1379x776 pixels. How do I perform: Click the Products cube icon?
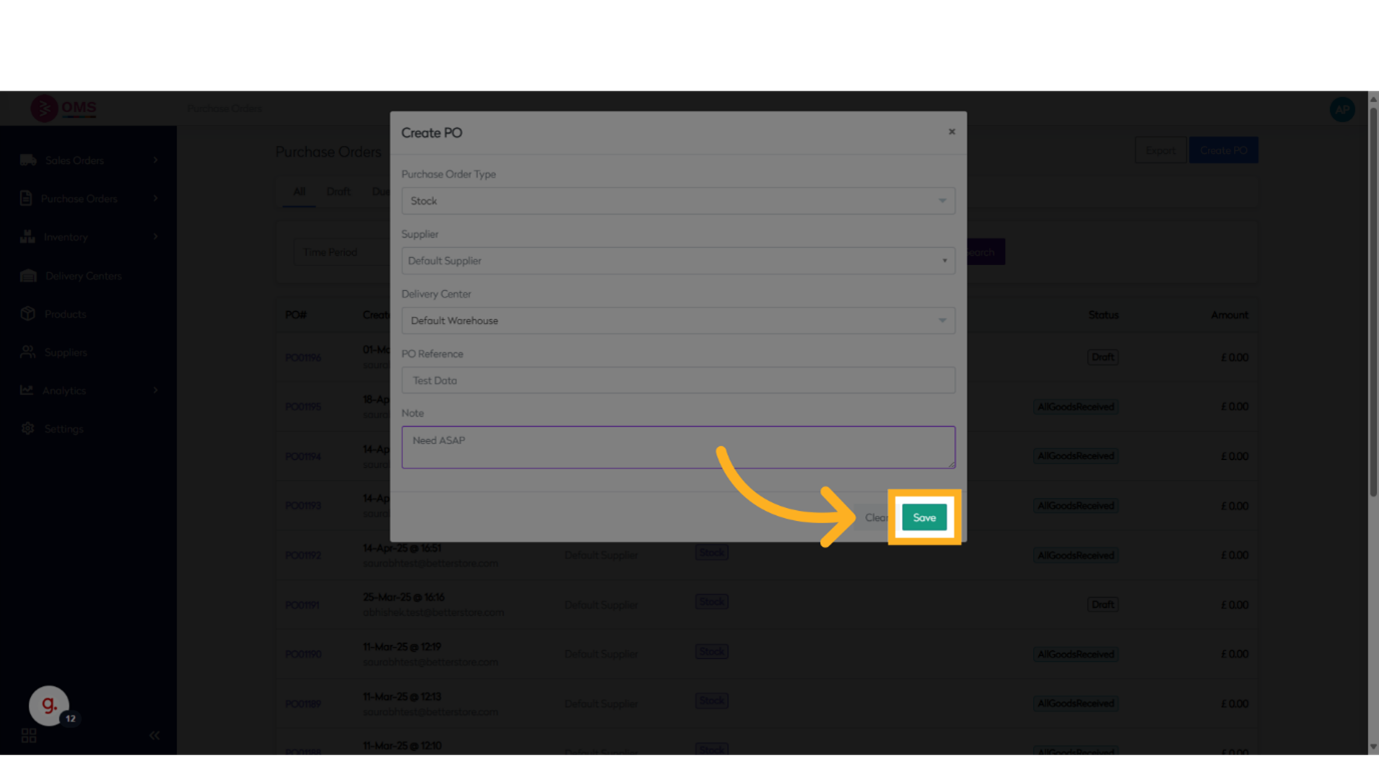click(x=28, y=314)
